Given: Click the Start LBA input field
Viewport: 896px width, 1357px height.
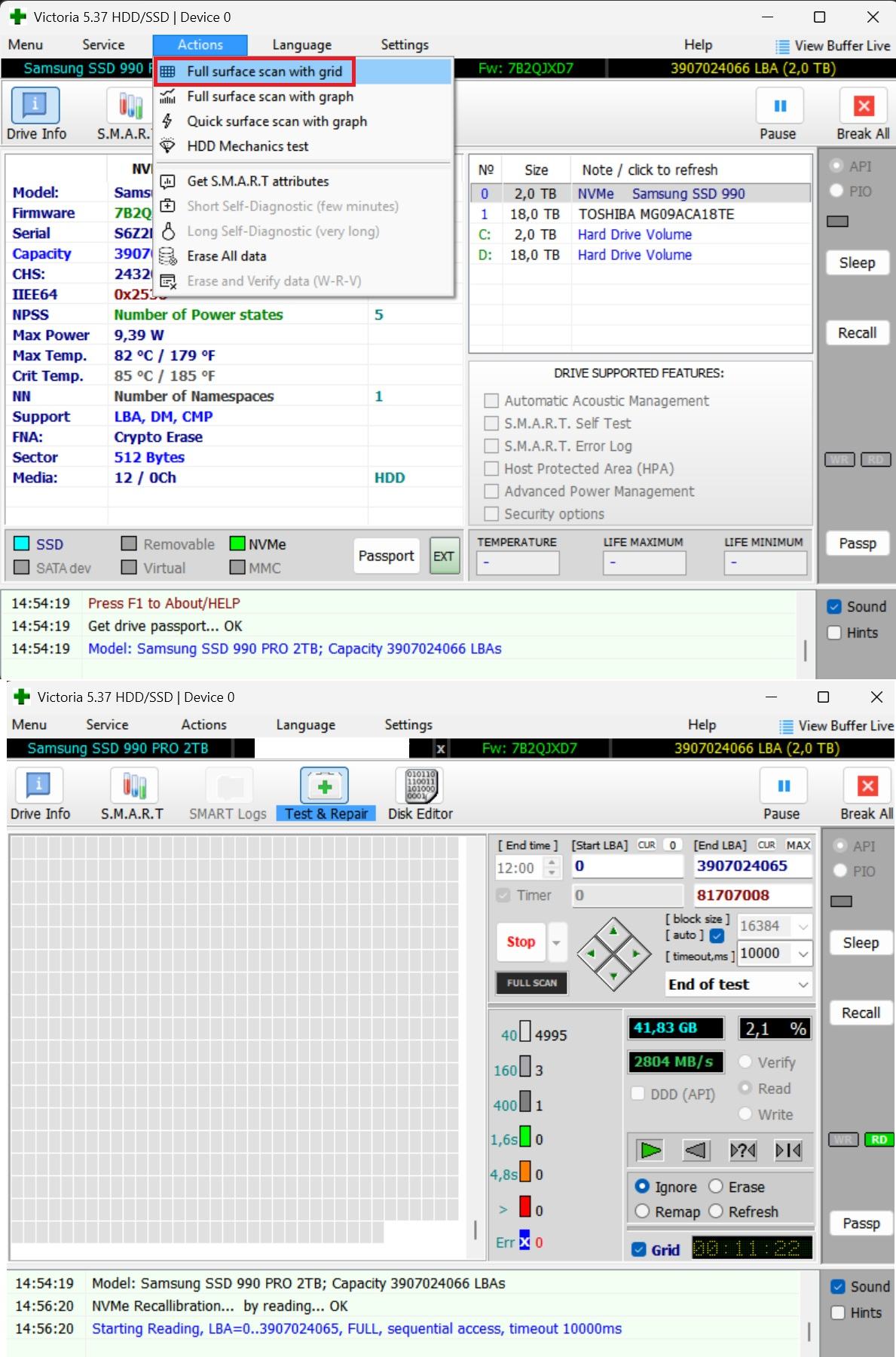Looking at the screenshot, I should point(627,866).
